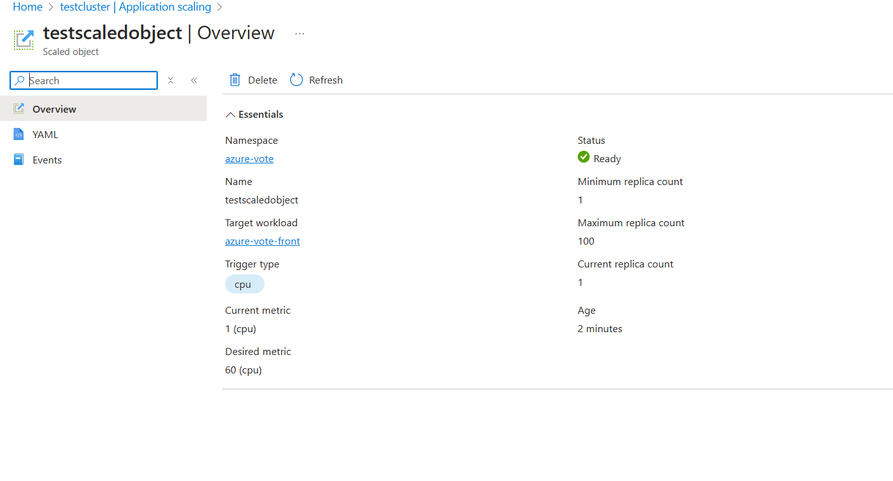Collapse the sidebar with double chevron
This screenshot has height=481, width=893.
coord(194,80)
